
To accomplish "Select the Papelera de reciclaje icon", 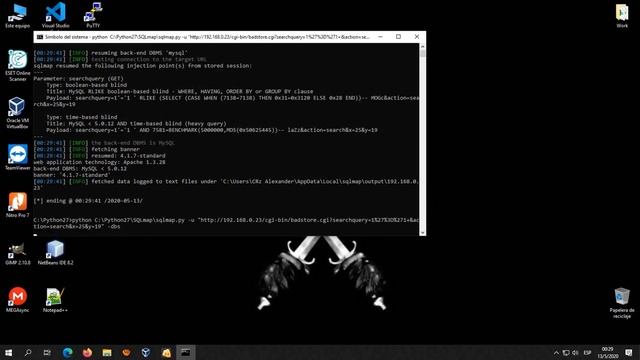I will tap(622, 303).
